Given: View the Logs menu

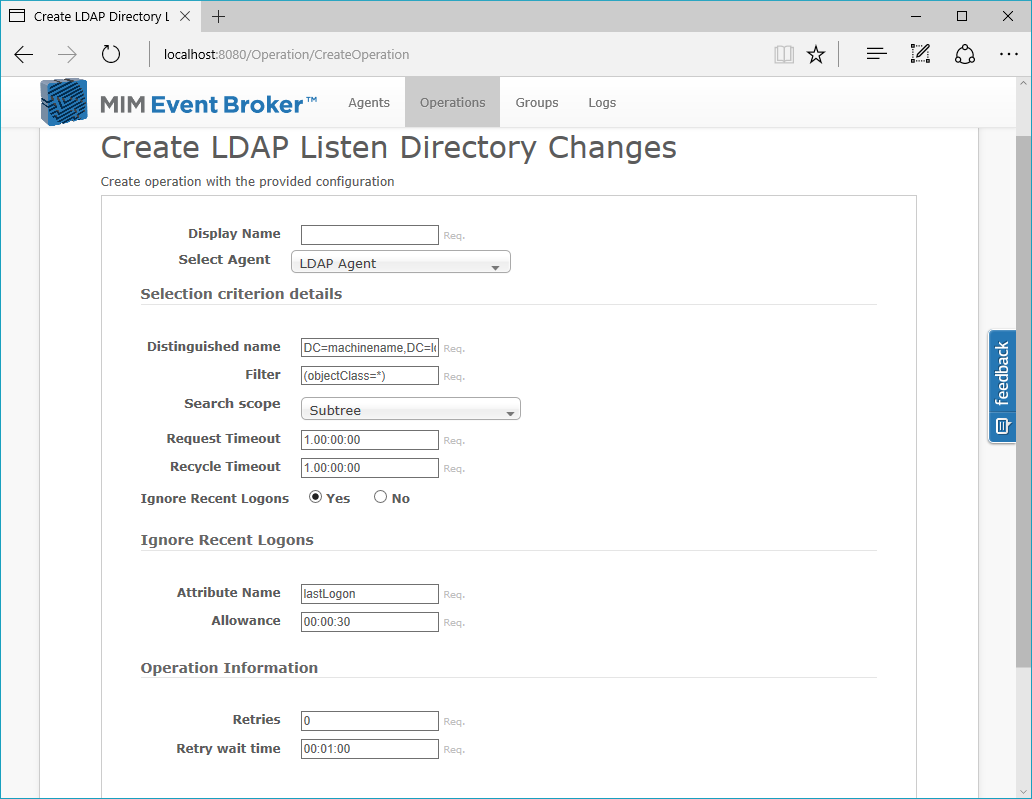Looking at the screenshot, I should (x=602, y=103).
